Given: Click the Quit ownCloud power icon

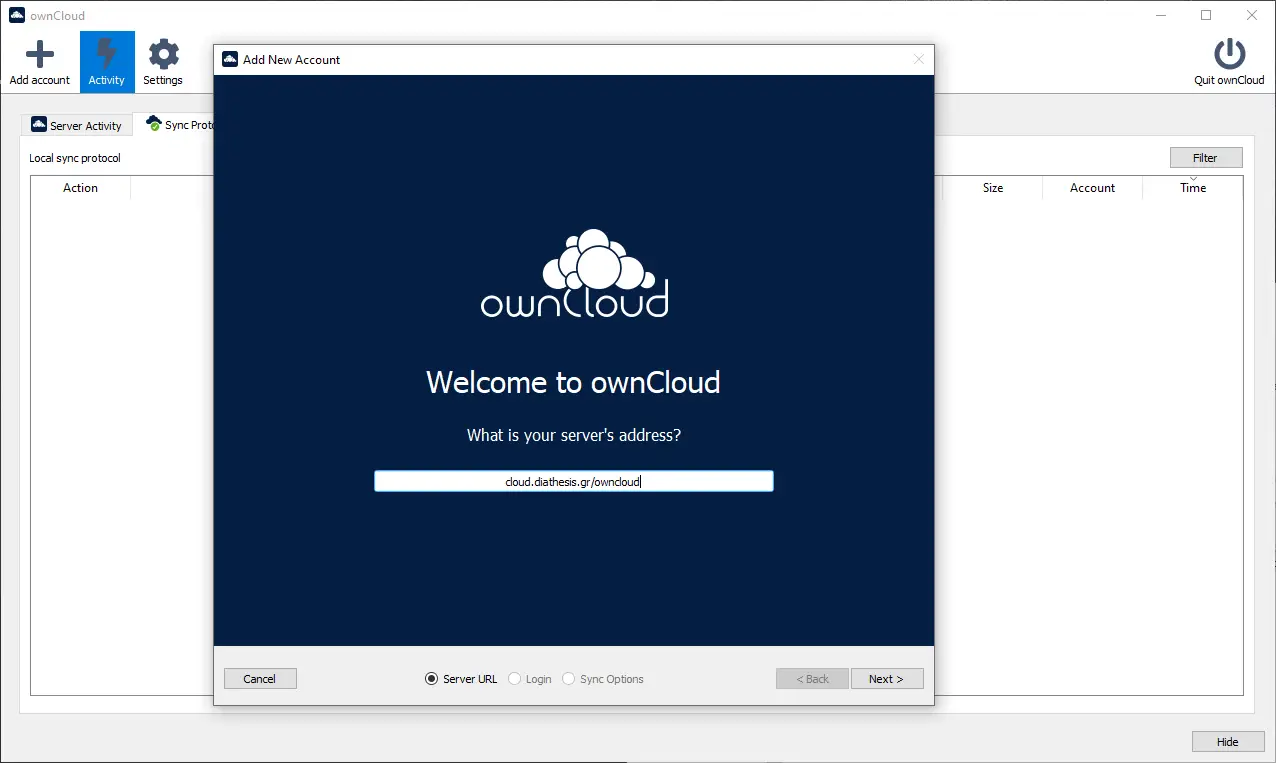Looking at the screenshot, I should (1229, 54).
